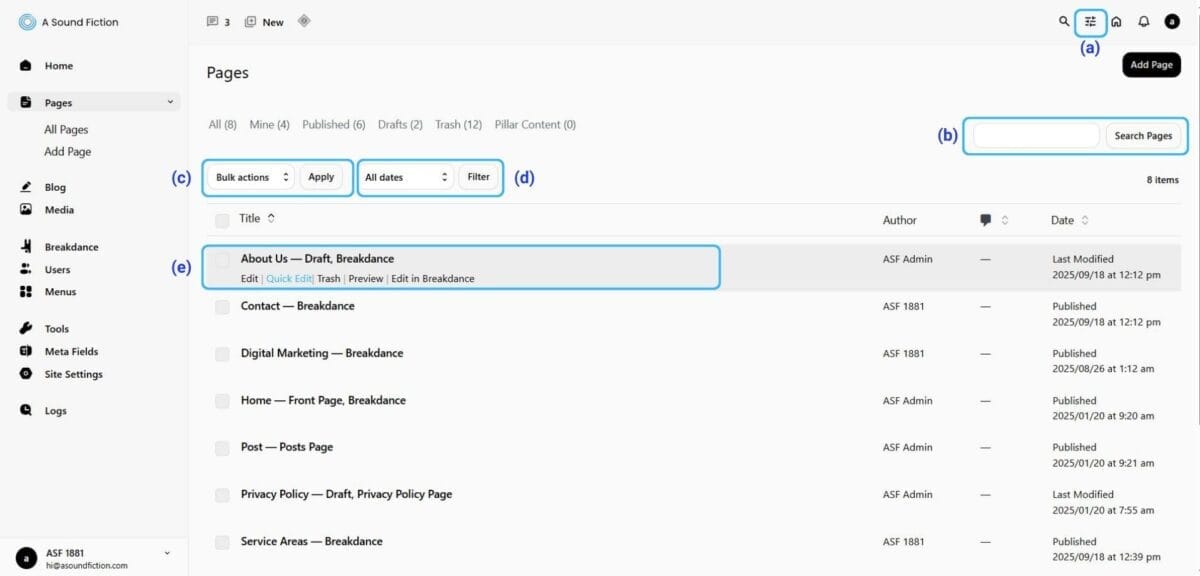
Task: Open the Site Settings icon
Action: [x=23, y=374]
